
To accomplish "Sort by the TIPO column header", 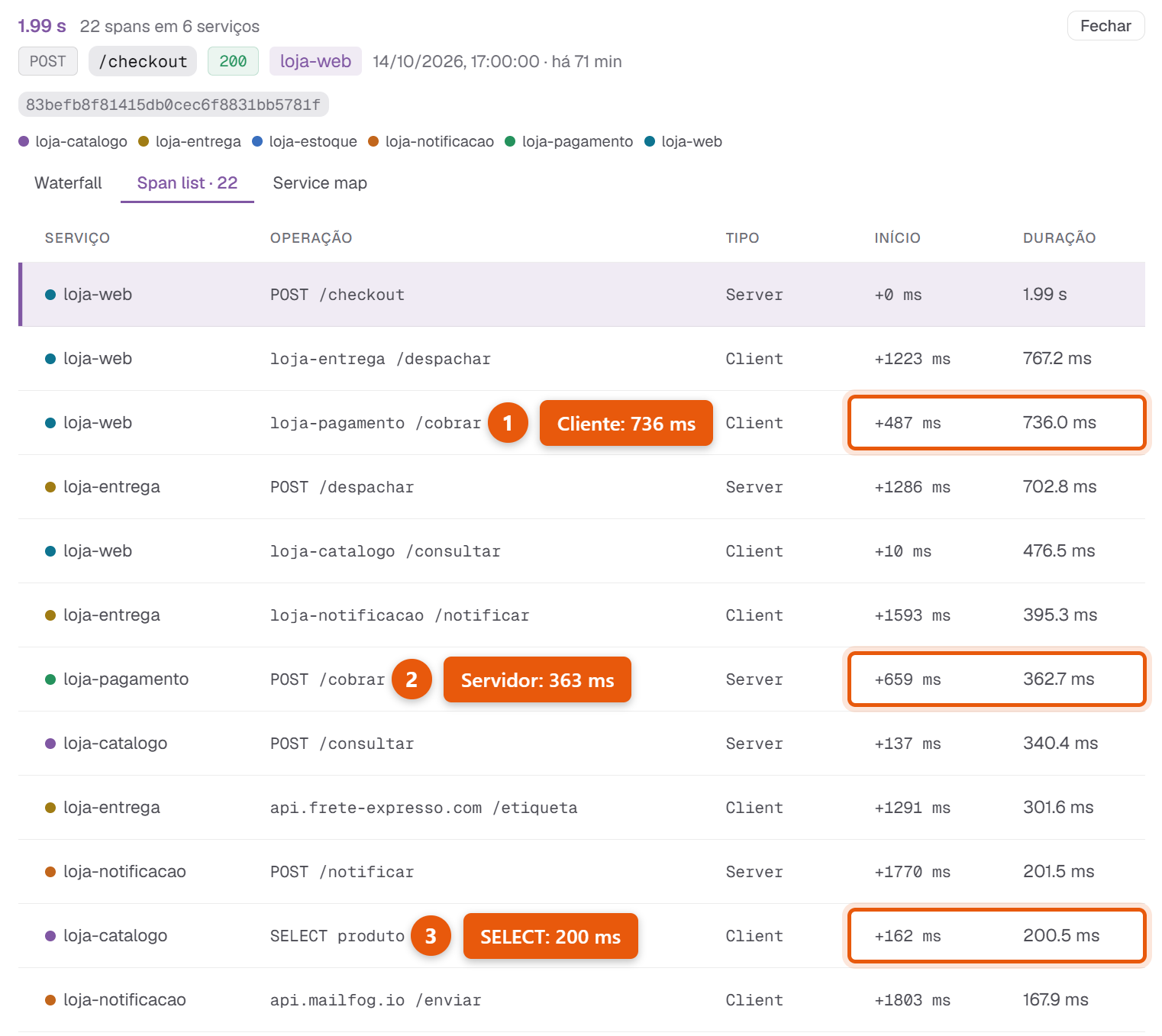I will pos(742,238).
